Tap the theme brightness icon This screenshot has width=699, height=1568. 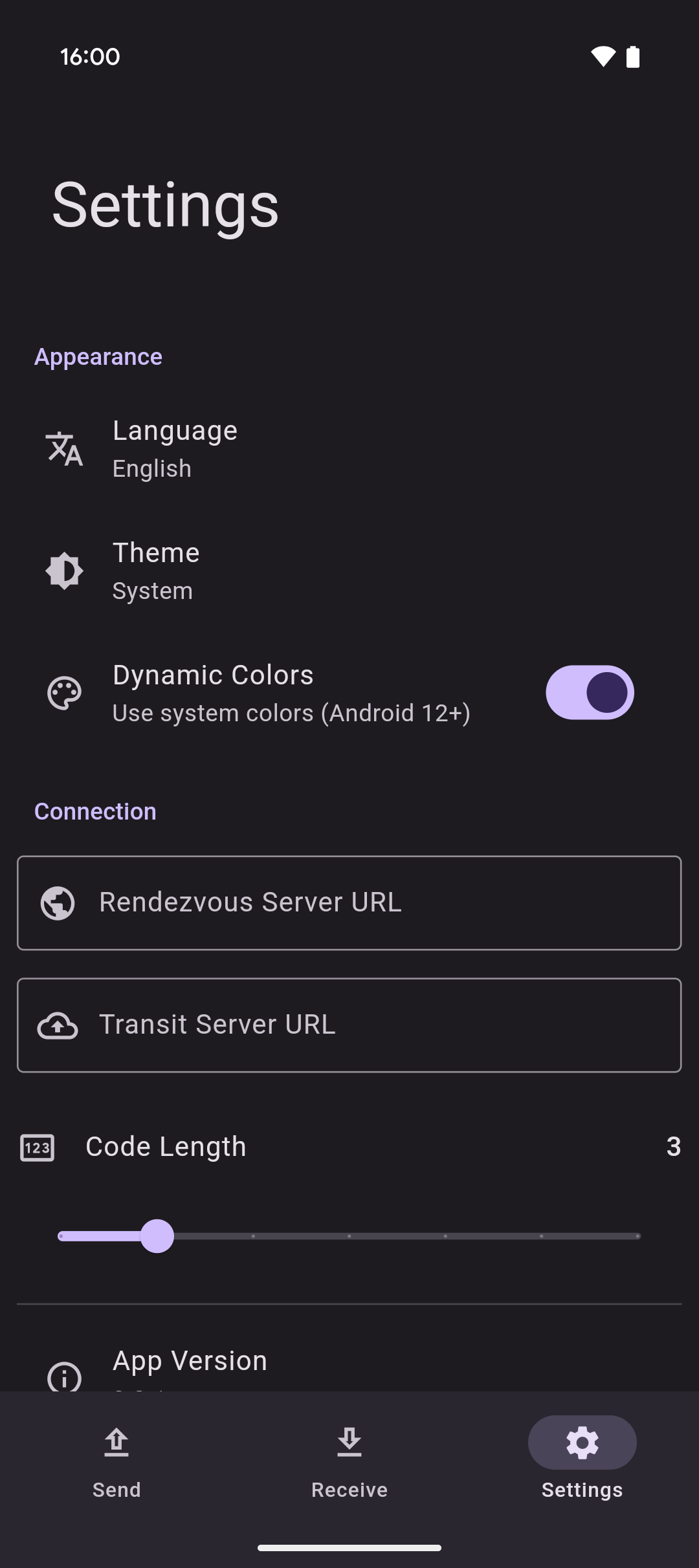click(64, 571)
